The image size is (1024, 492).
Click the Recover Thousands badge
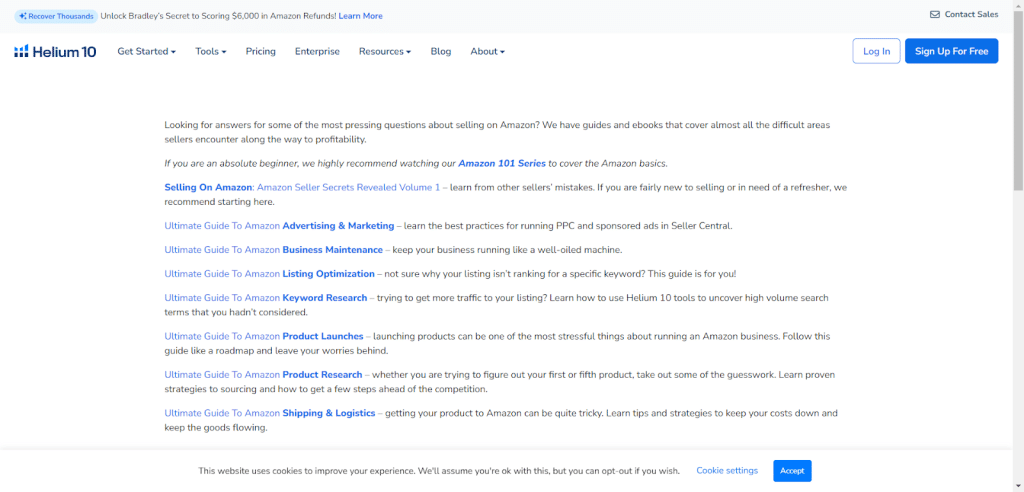click(56, 16)
